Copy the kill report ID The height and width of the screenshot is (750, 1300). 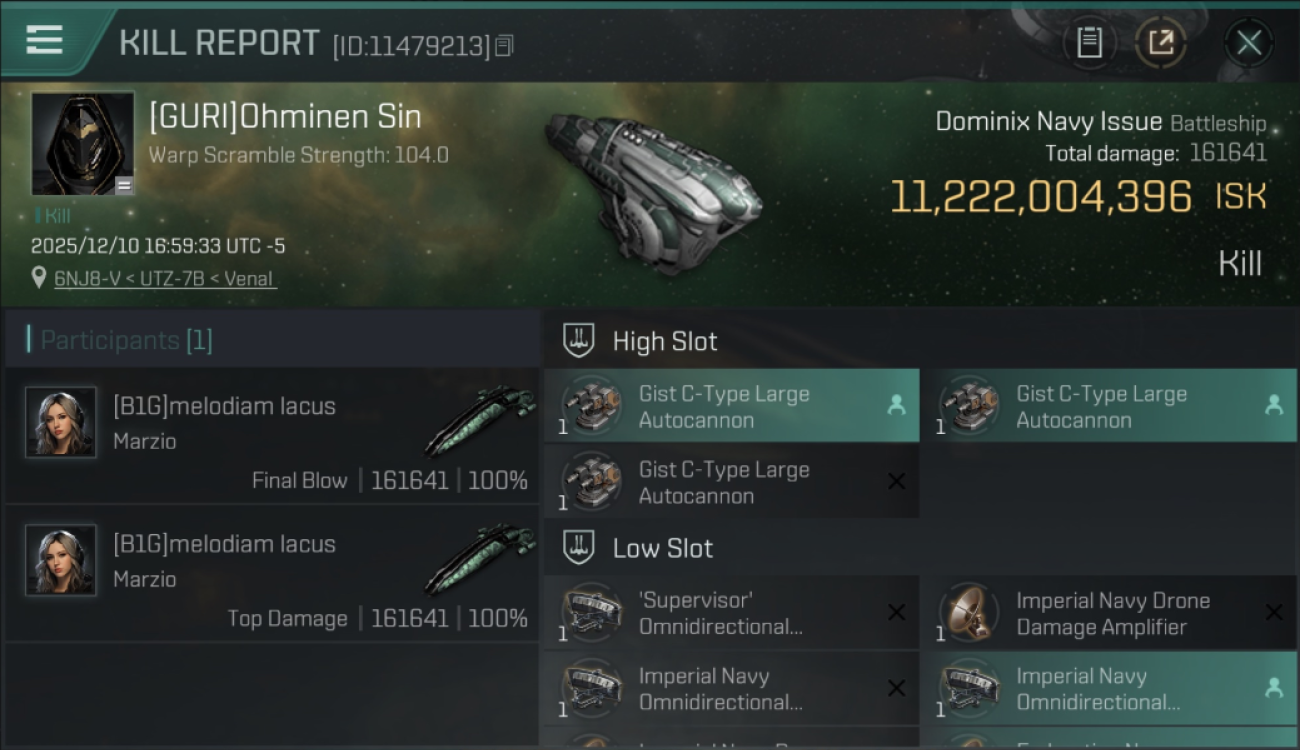[504, 45]
